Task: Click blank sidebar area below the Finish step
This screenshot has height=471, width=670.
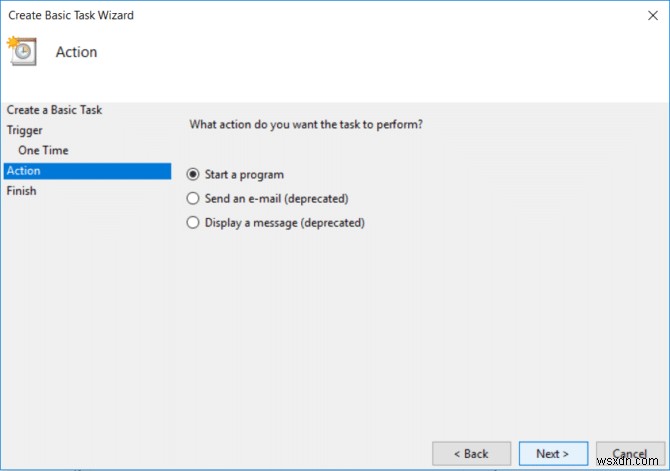Action: coord(87,320)
